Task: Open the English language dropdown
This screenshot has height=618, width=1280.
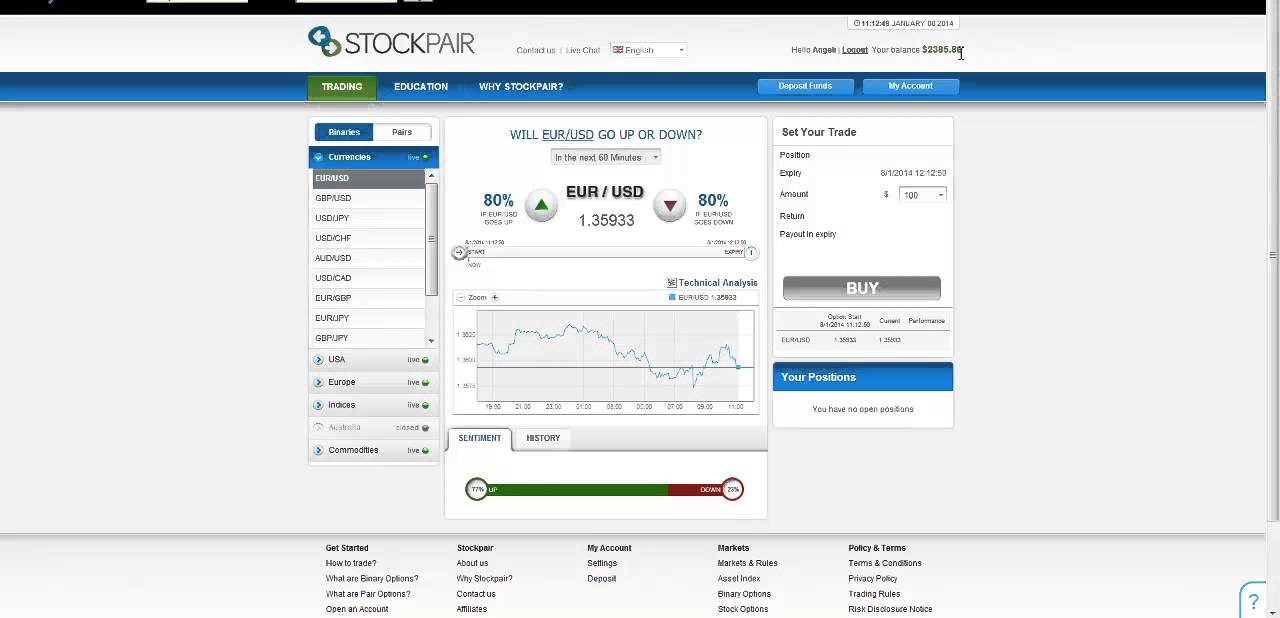Action: pos(648,50)
